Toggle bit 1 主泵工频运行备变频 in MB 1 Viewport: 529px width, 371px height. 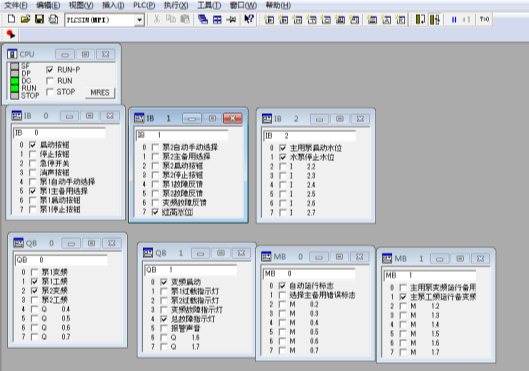[x=403, y=297]
